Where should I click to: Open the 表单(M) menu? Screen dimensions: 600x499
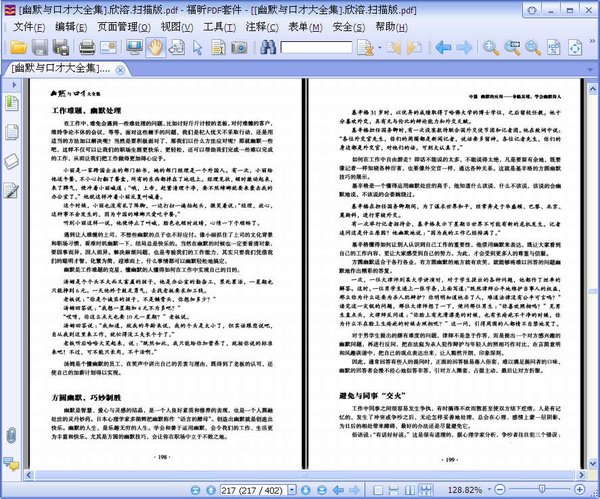pyautogui.click(x=305, y=27)
